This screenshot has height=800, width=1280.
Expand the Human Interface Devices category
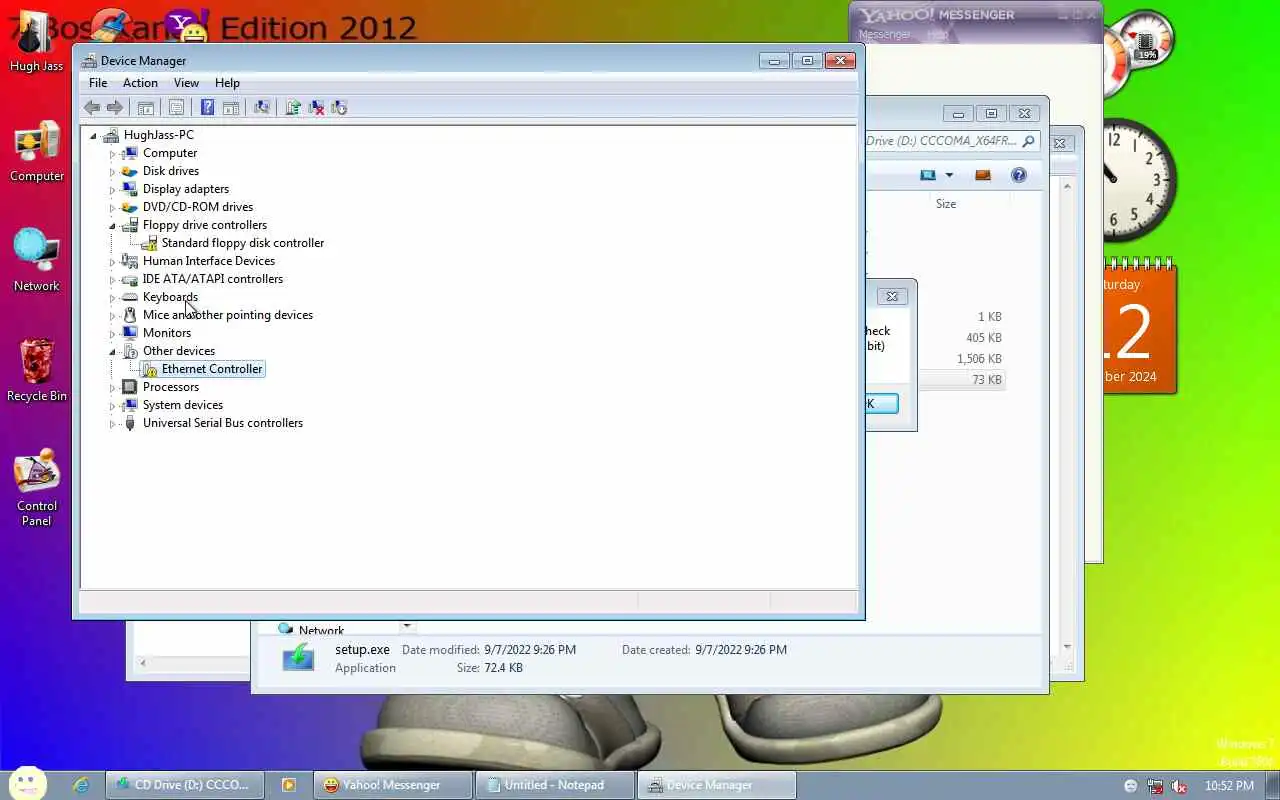click(x=112, y=262)
